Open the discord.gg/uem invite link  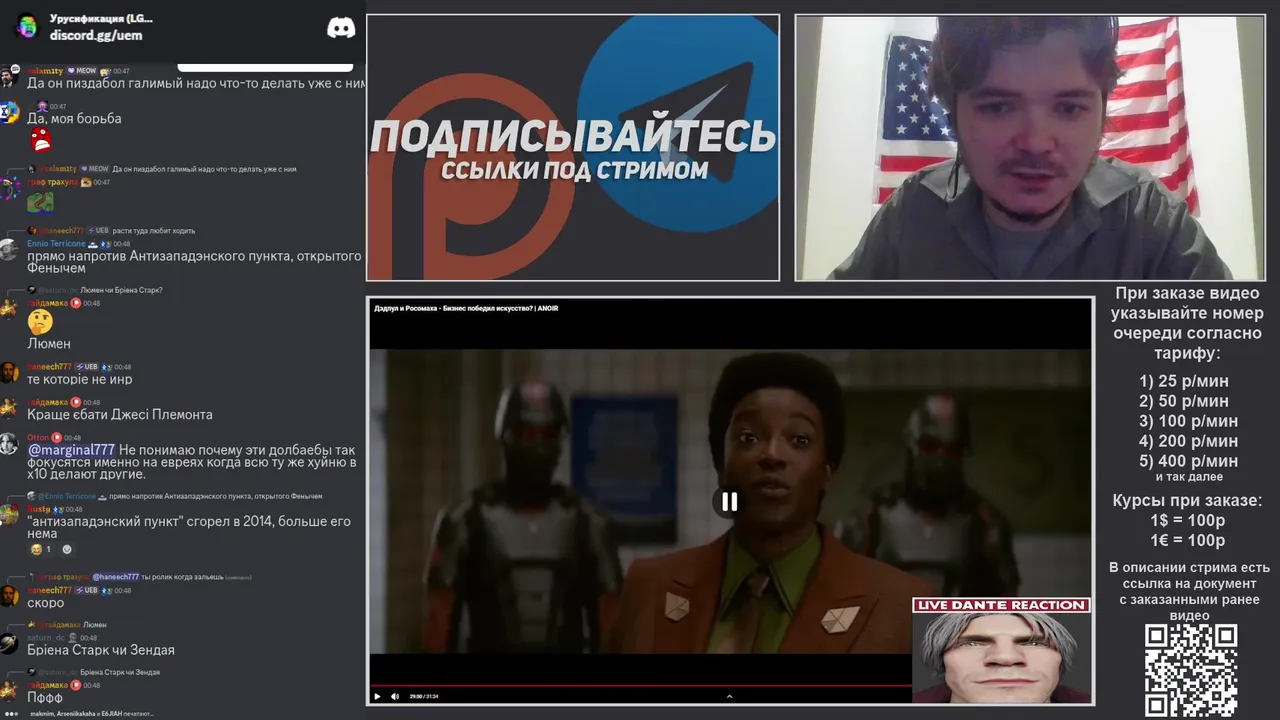(96, 35)
